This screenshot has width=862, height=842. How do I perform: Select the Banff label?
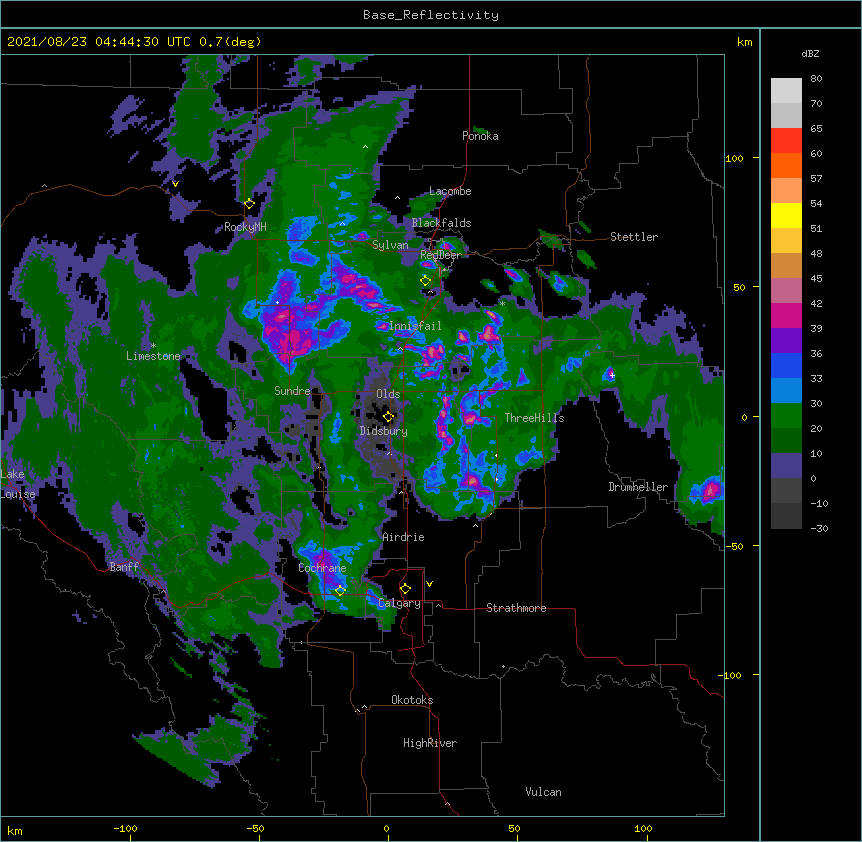pyautogui.click(x=124, y=567)
